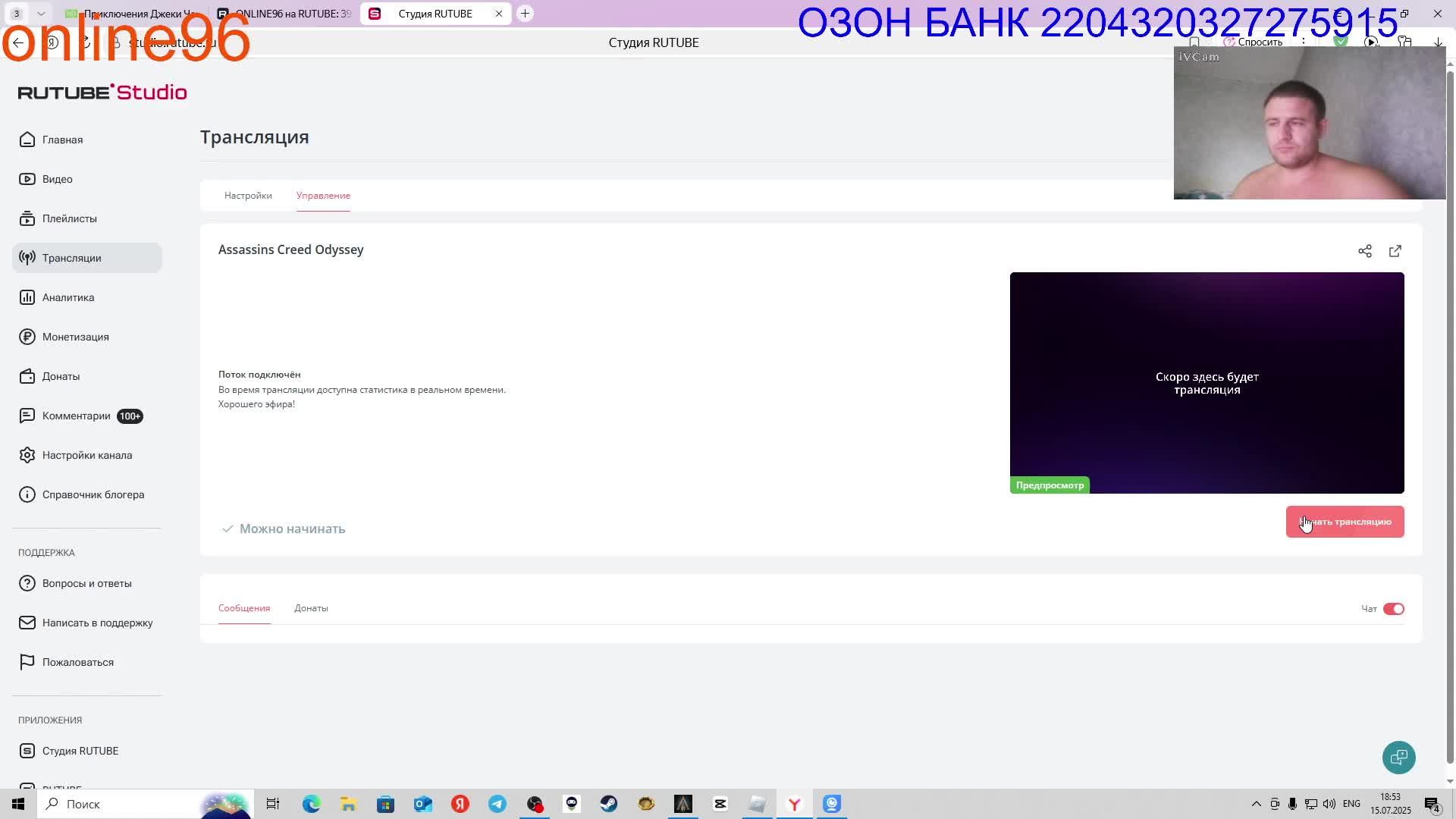Open Steam from the taskbar
1456x819 pixels.
pos(609,804)
